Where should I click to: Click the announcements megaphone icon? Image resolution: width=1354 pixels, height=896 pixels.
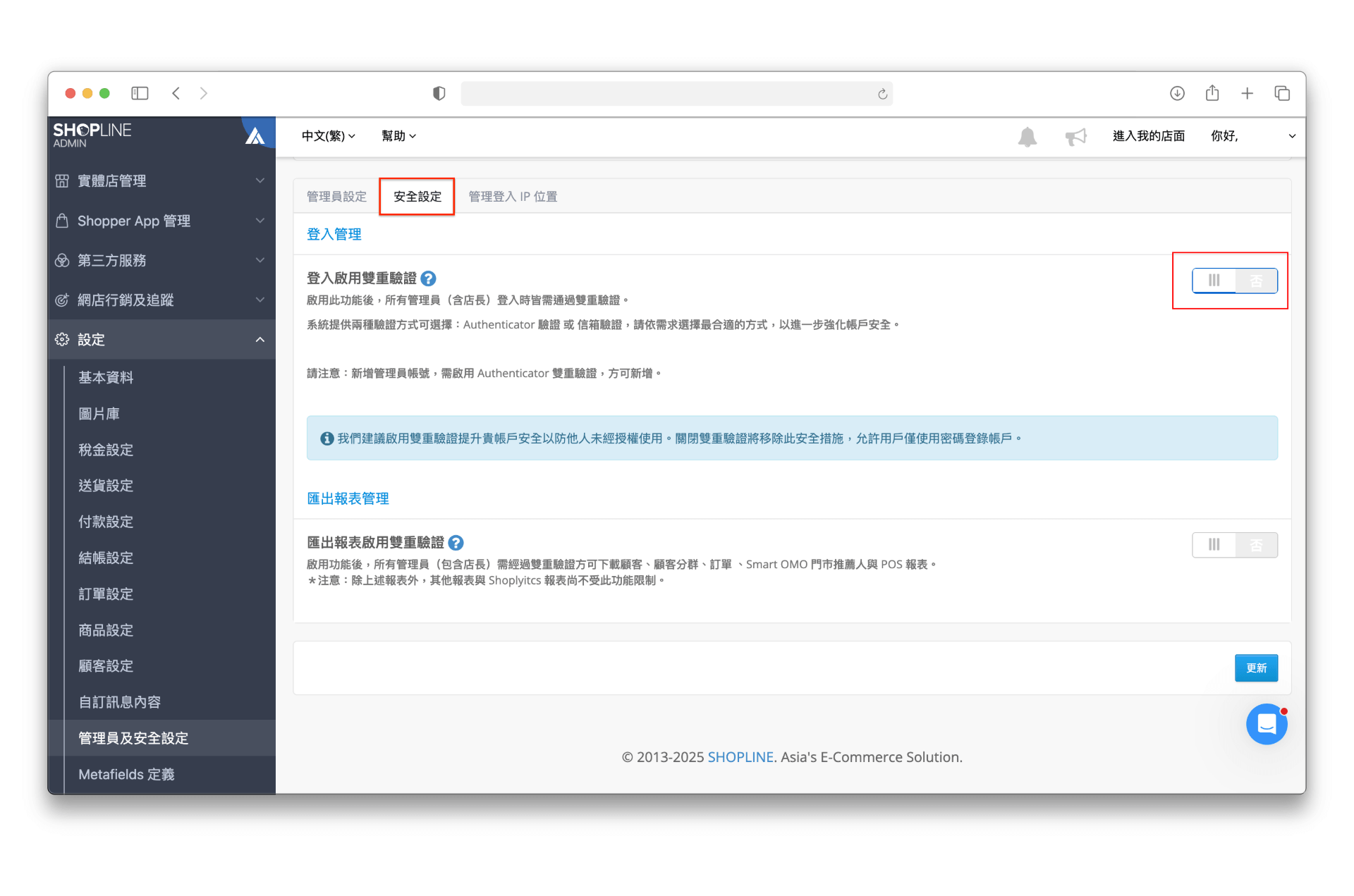pos(1075,137)
